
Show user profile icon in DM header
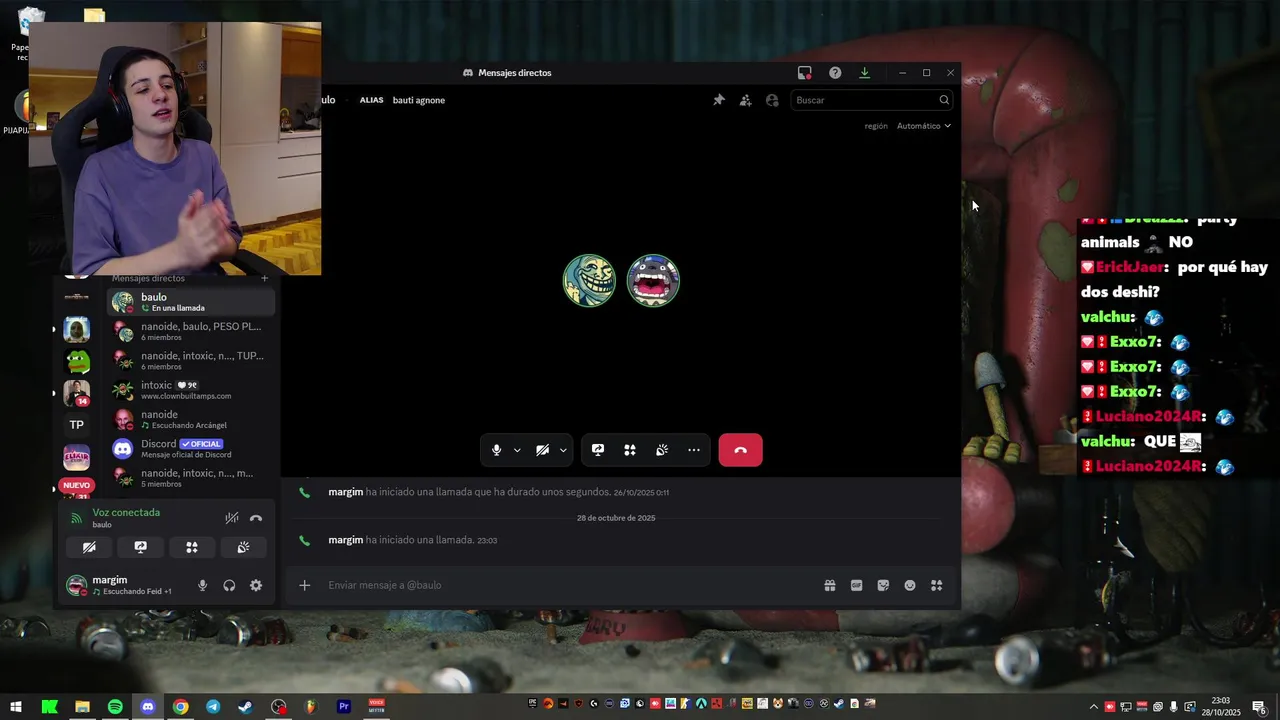[x=772, y=100]
